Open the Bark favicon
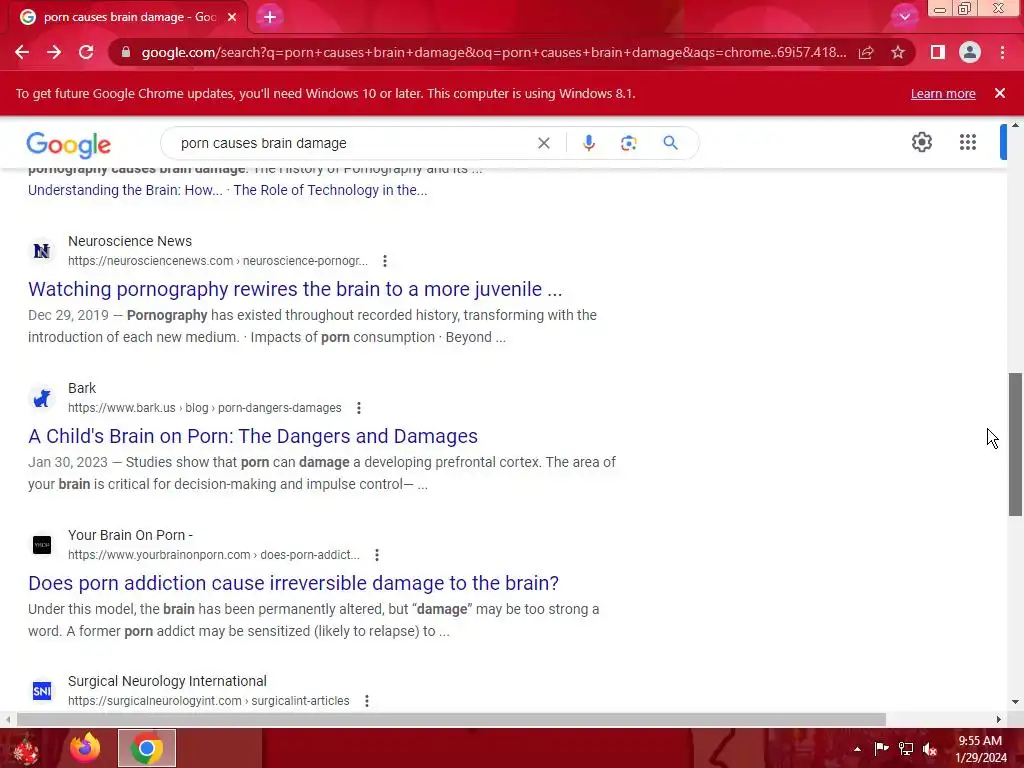 point(42,398)
